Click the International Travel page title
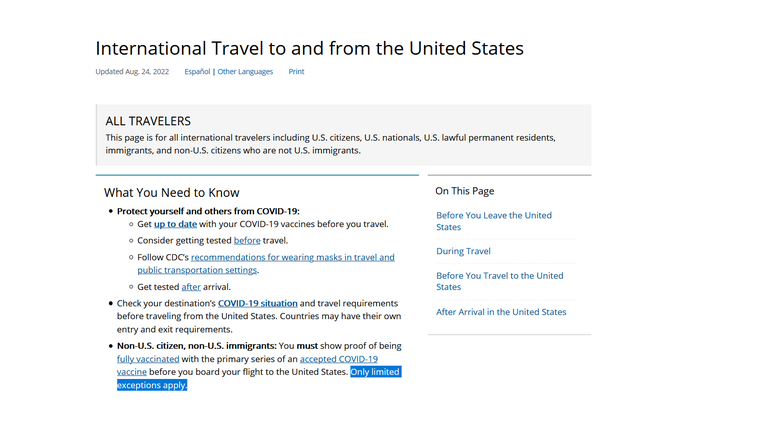The height and width of the screenshot is (447, 770). coord(309,48)
